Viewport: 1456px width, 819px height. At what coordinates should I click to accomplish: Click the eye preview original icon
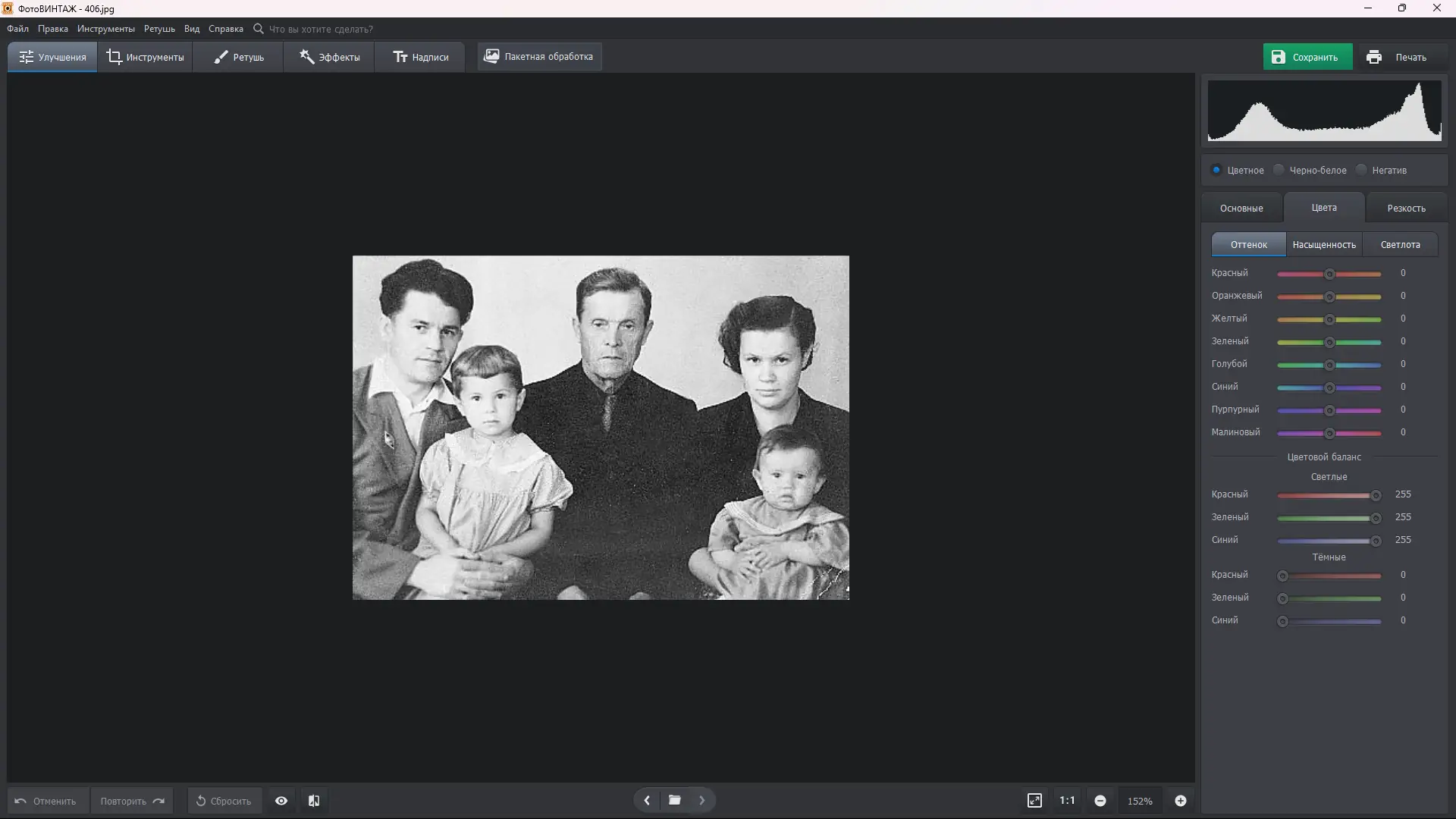281,801
